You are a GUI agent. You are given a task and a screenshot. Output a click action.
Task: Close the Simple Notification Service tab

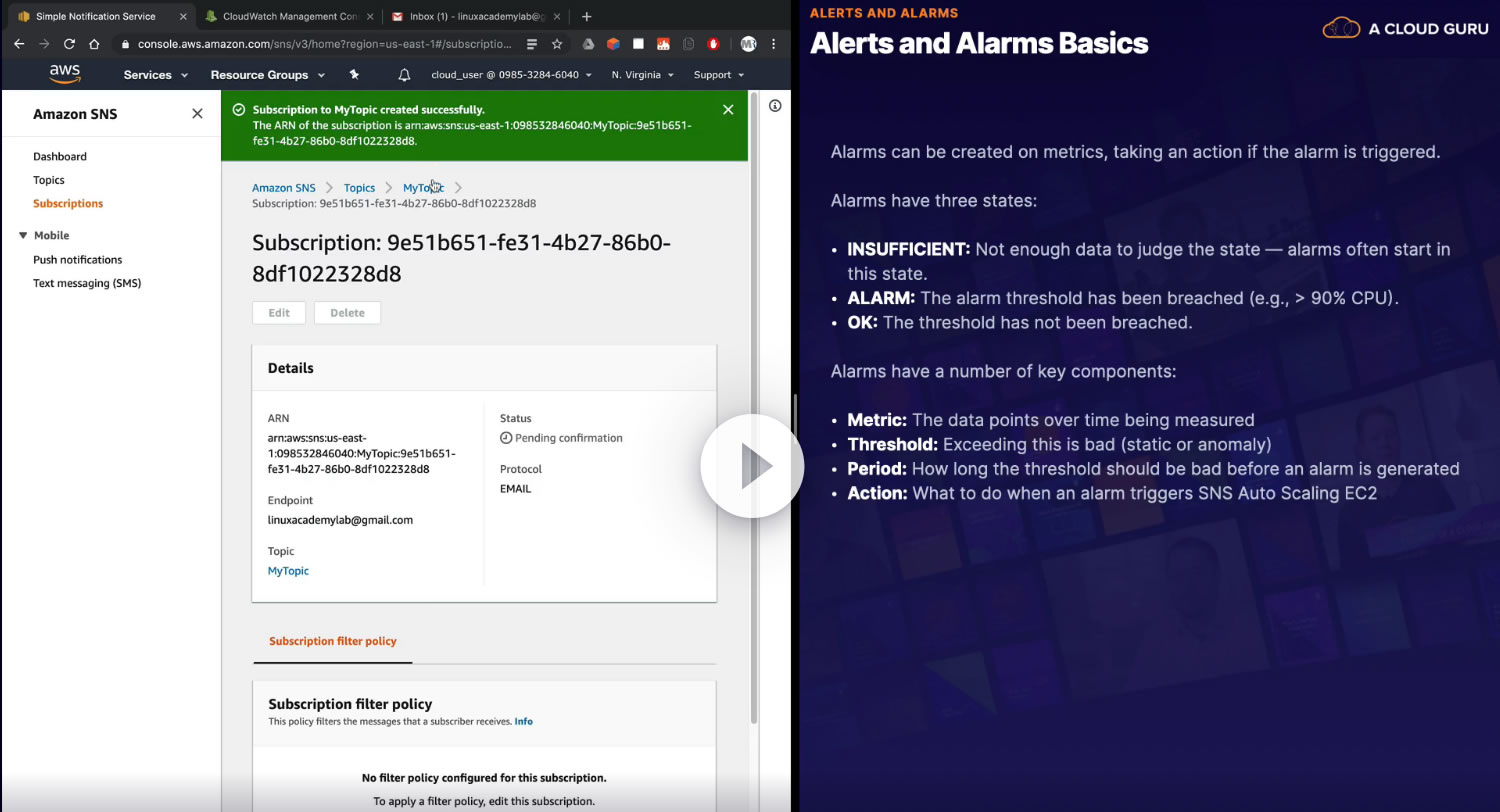pyautogui.click(x=183, y=16)
